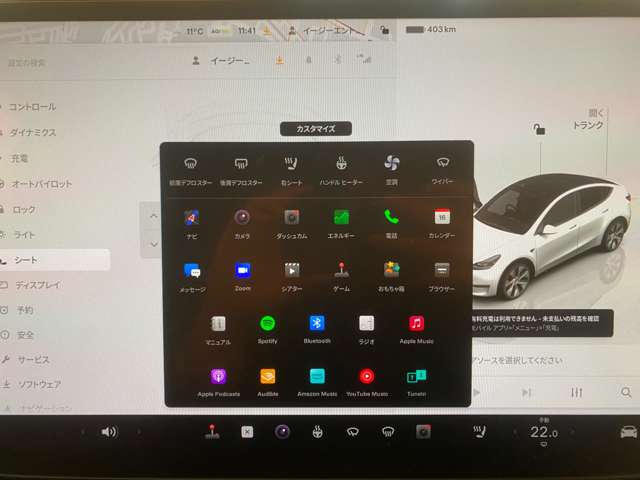The image size is (640, 480).
Task: Click the カスタマイズ (Customize) button
Action: click(316, 129)
